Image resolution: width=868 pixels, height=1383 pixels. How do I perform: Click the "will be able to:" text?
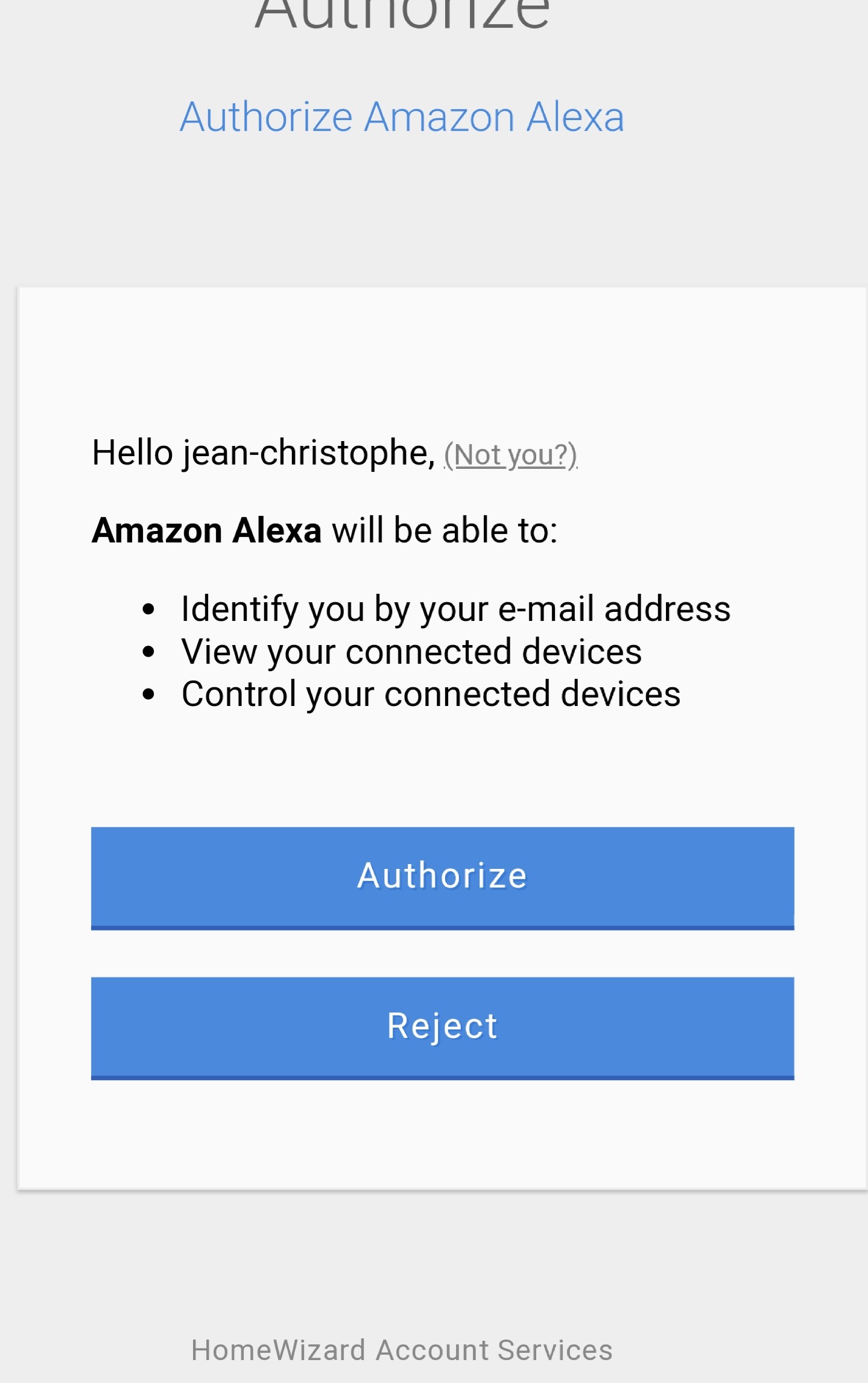coord(445,531)
